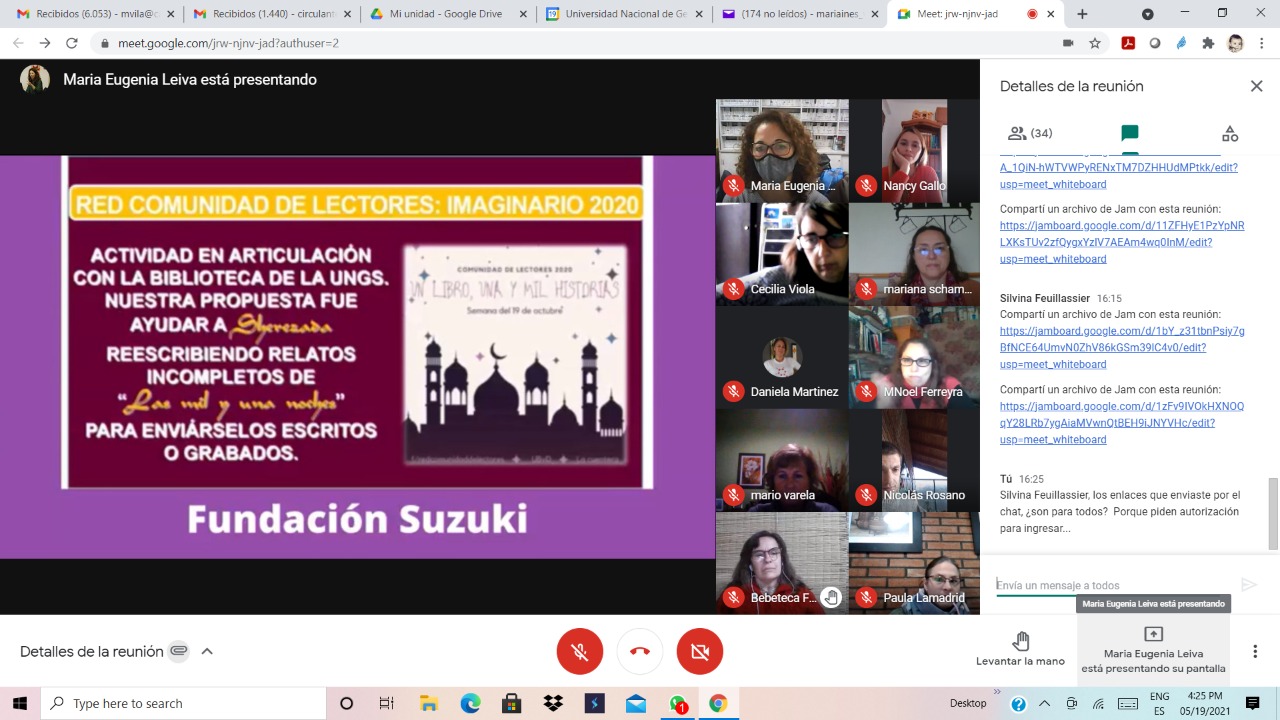Click the presenting screen button for Maria Eugenia Leiva
1280x720 pixels.
coord(1153,650)
